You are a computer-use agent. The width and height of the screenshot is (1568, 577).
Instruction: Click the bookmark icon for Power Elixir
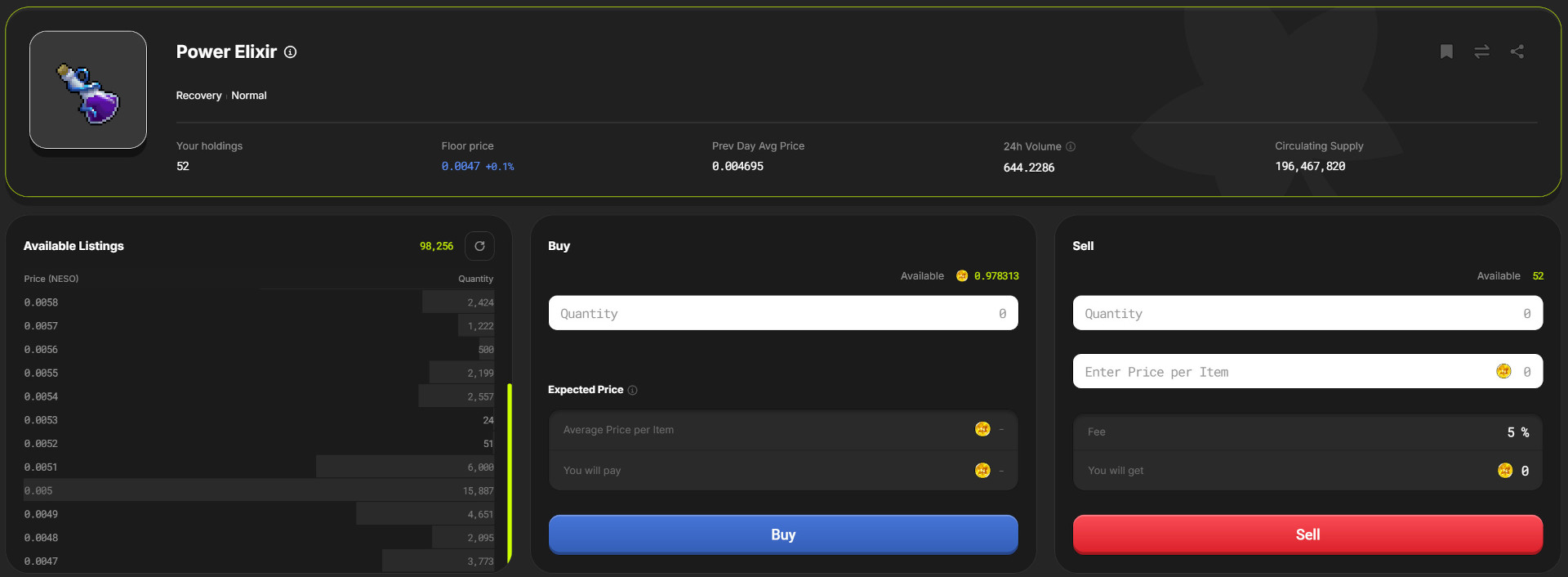(1446, 51)
